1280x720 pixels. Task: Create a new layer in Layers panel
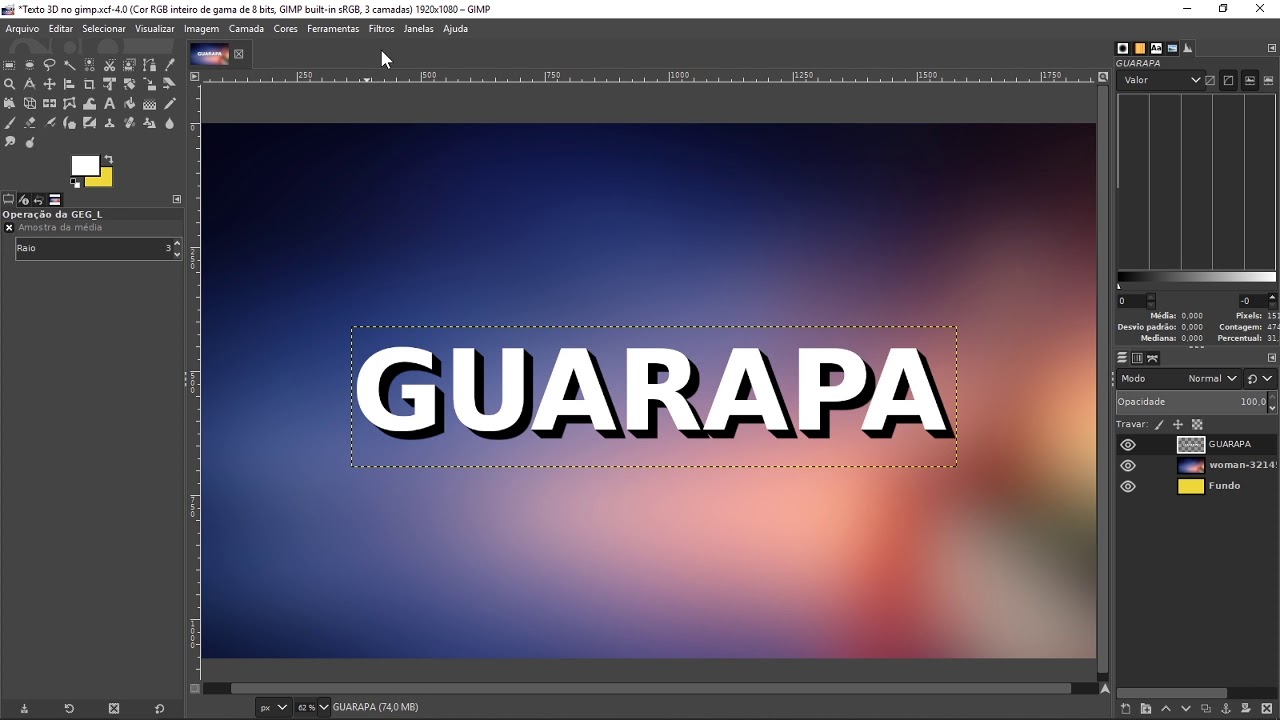[1125, 709]
